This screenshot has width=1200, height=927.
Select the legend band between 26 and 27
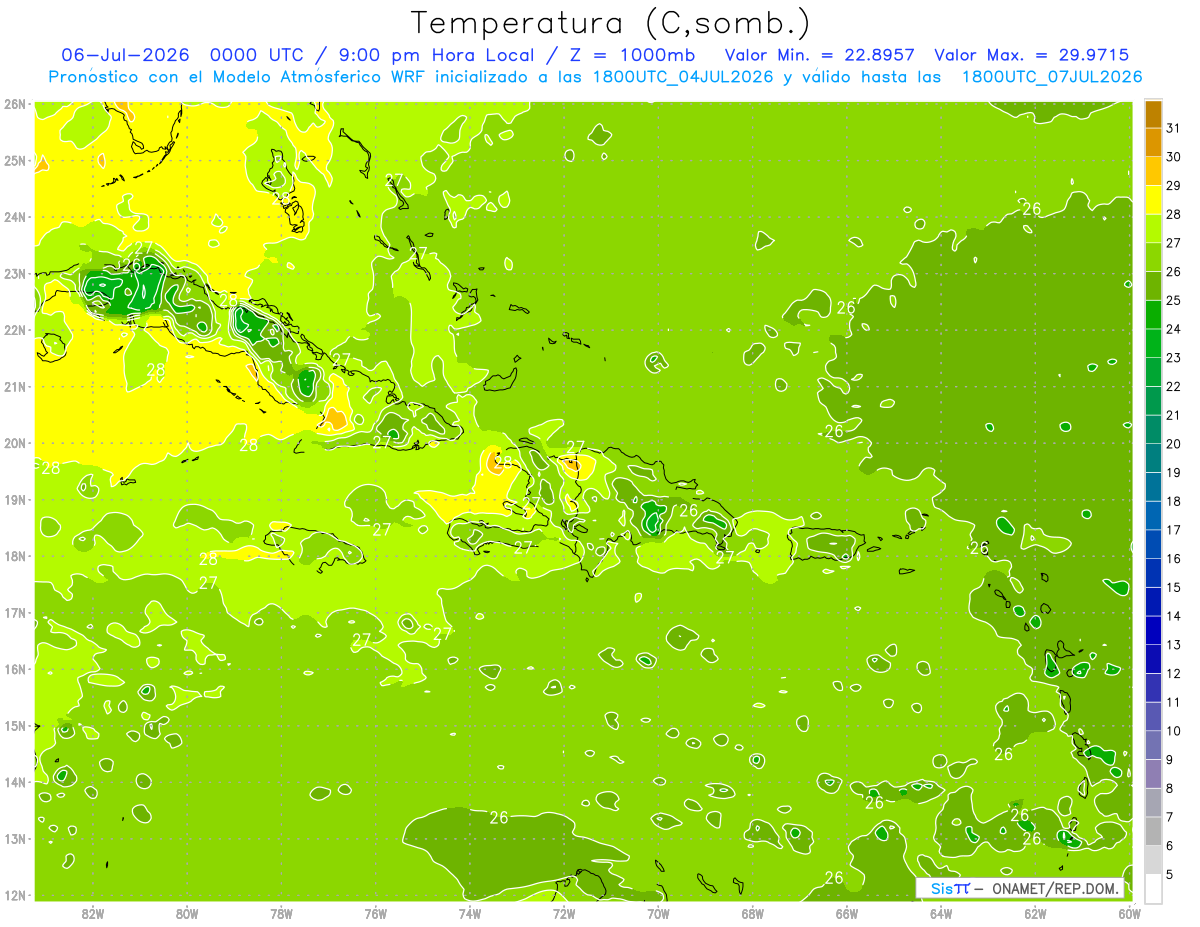click(x=1153, y=257)
